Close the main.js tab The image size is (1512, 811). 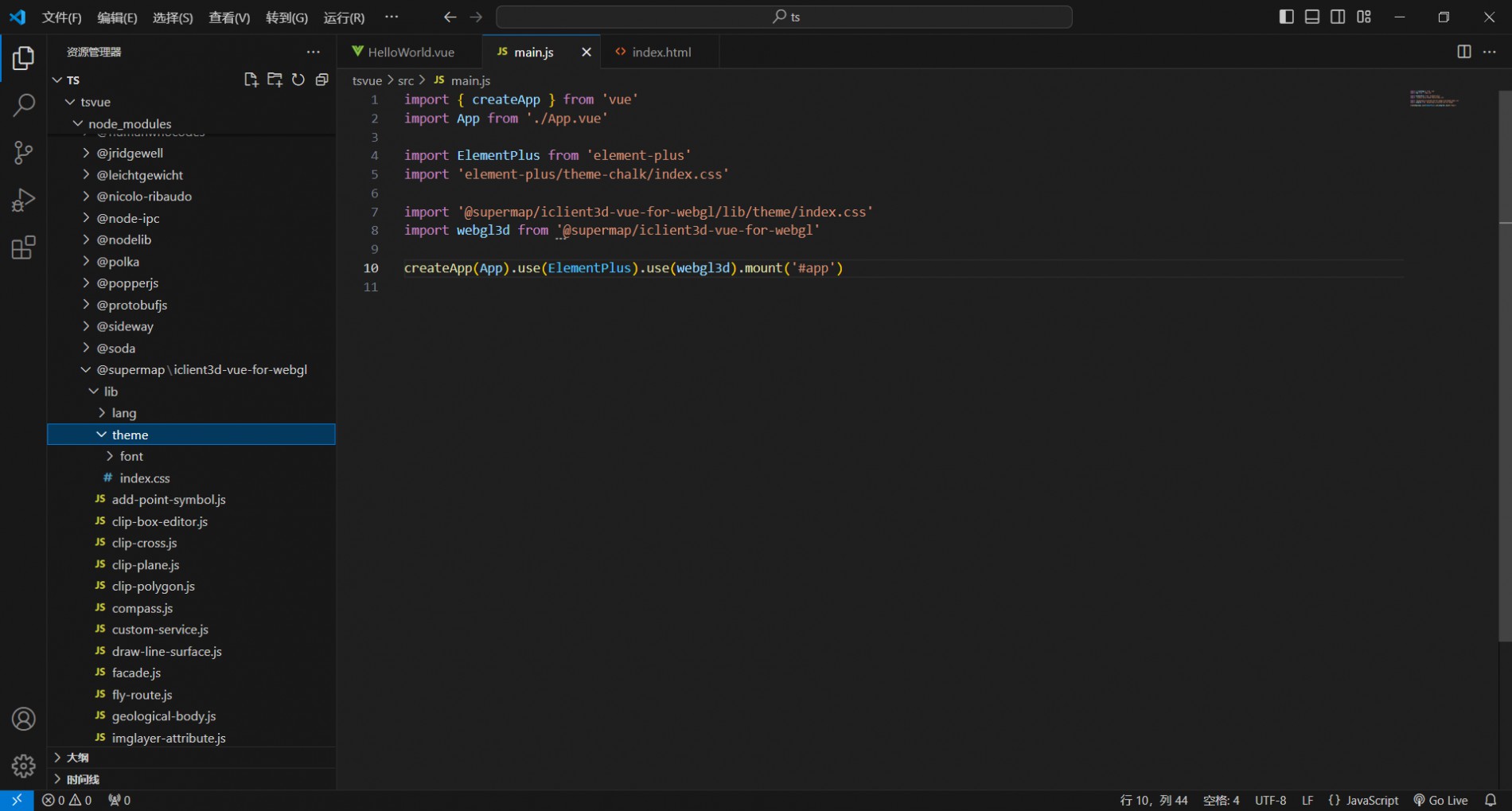(x=586, y=52)
